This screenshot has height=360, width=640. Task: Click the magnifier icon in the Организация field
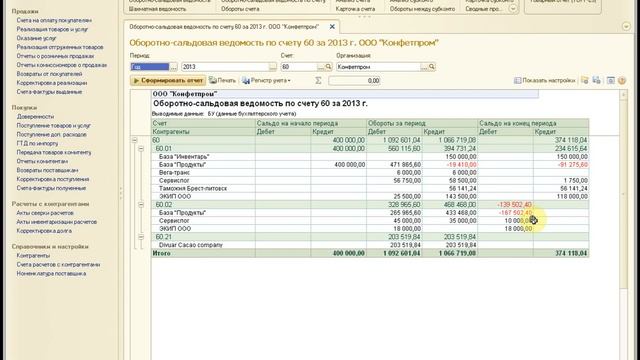[432, 67]
